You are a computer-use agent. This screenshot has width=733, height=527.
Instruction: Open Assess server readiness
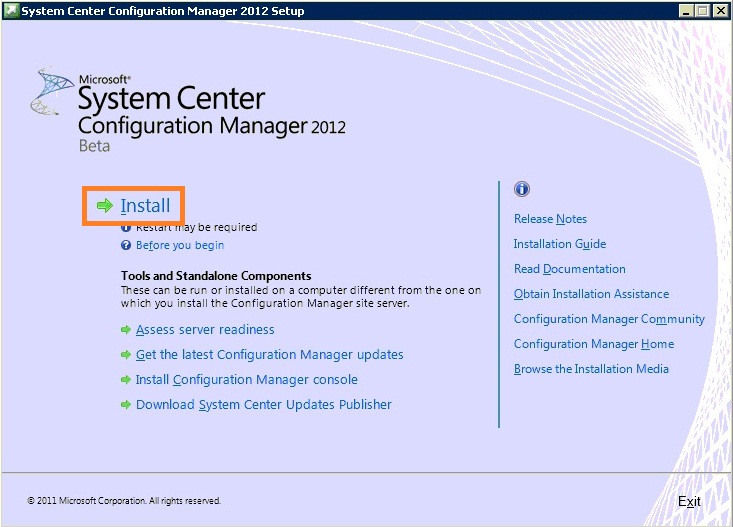[x=205, y=330]
